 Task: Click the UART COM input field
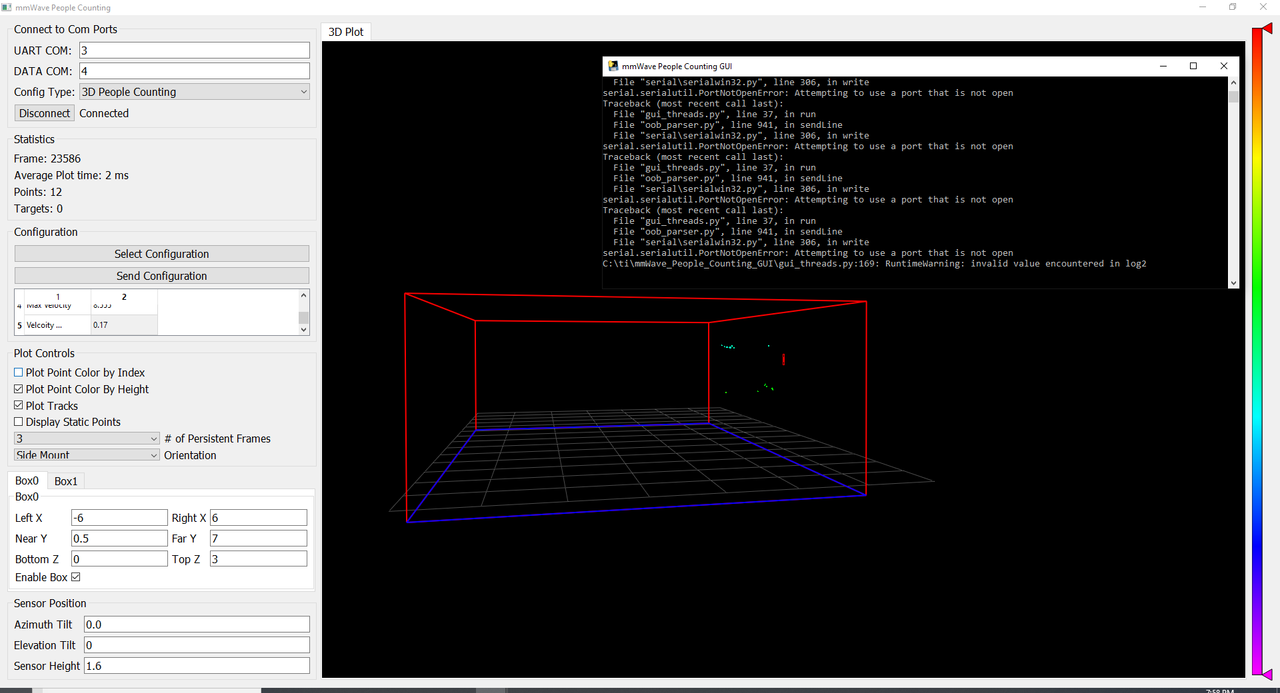pos(194,50)
